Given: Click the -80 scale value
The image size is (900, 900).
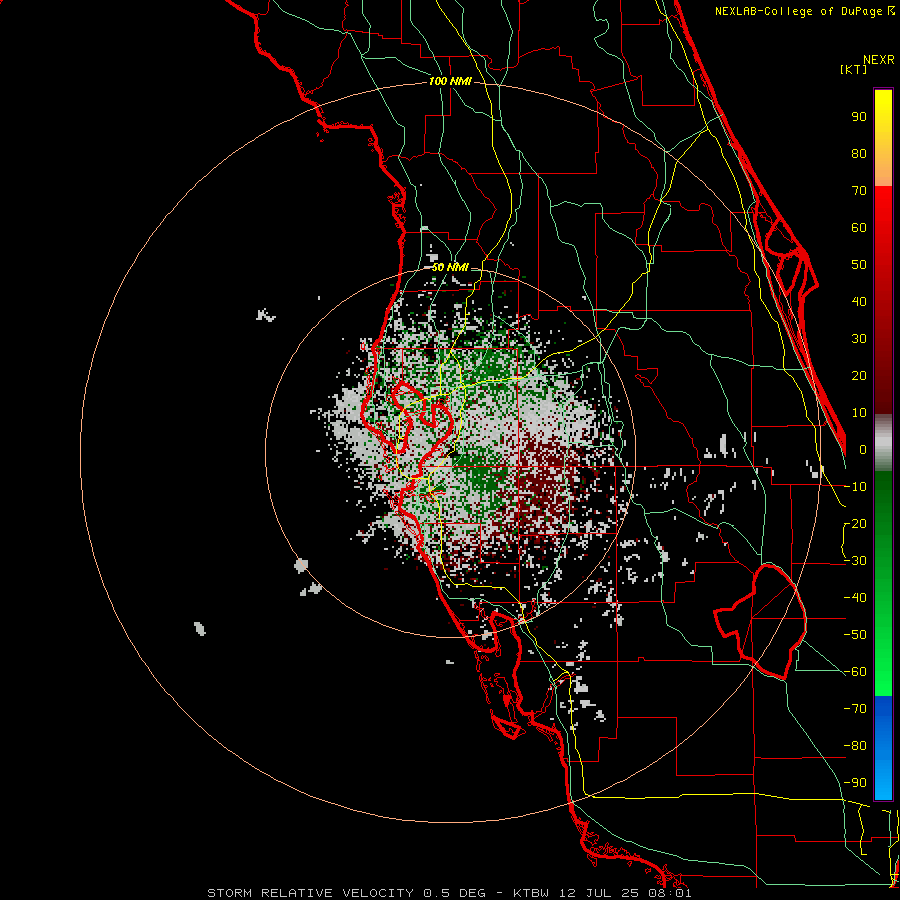Looking at the screenshot, I should pyautogui.click(x=855, y=746).
